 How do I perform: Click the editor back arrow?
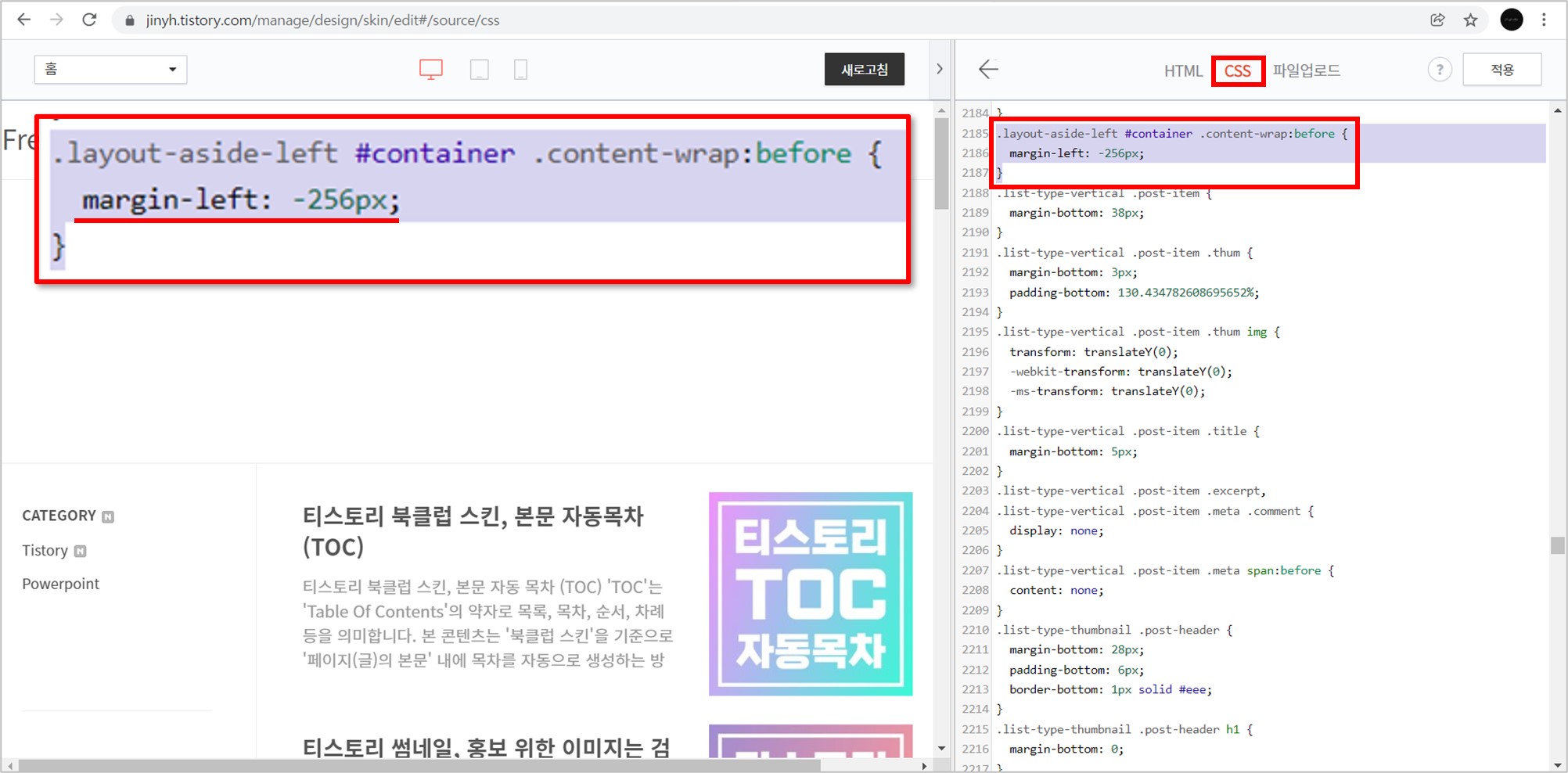click(988, 69)
